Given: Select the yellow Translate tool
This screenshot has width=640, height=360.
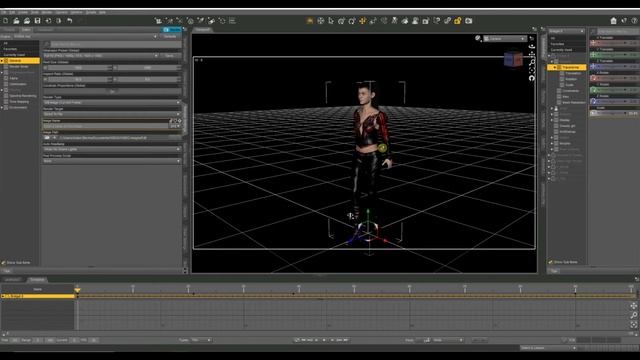Looking at the screenshot, I should (362, 20).
